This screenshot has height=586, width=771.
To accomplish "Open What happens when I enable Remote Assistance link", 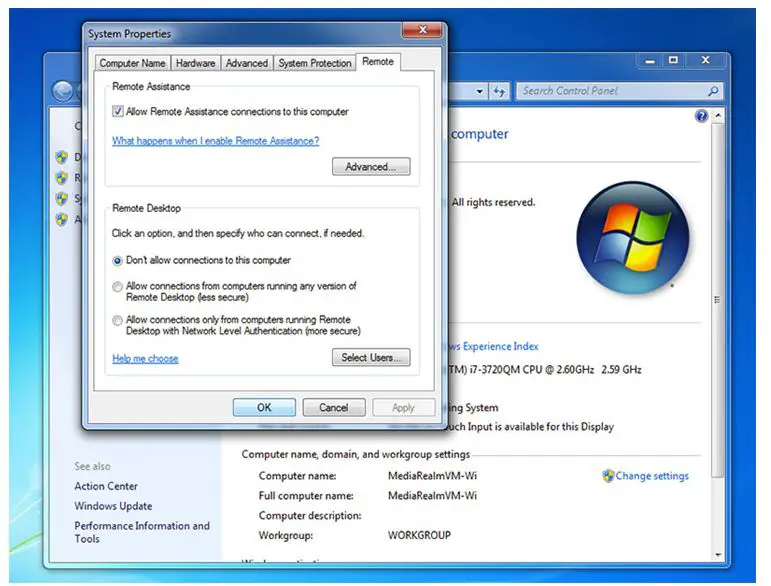I will coord(215,141).
